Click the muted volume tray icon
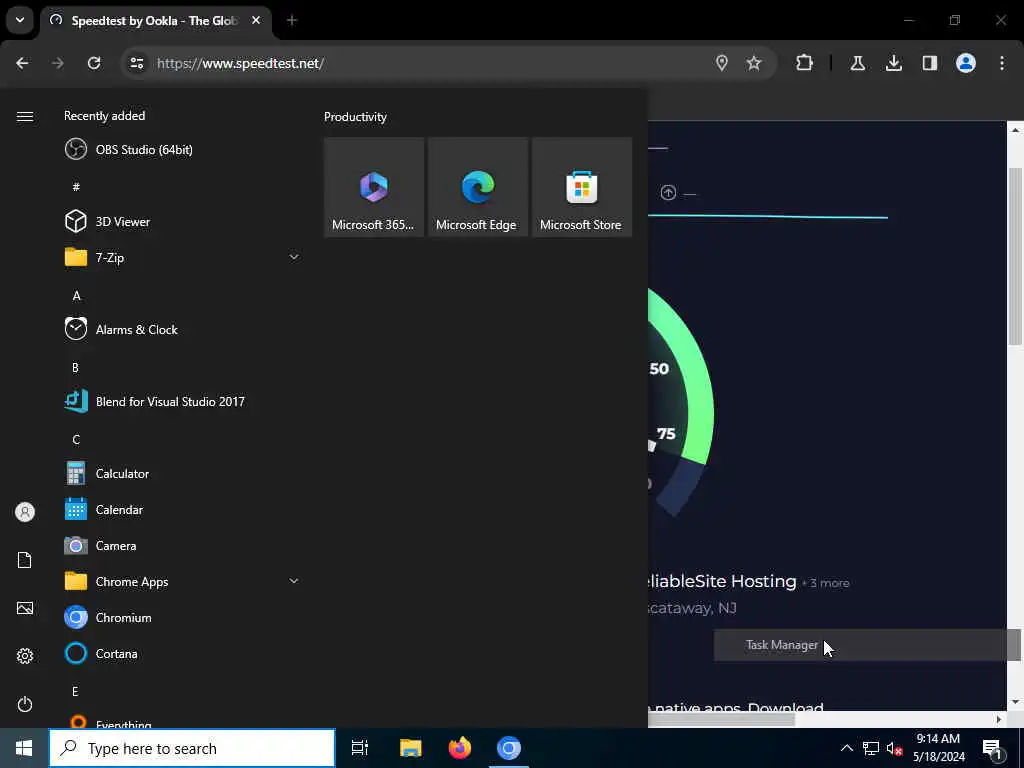The image size is (1024, 768). (894, 748)
